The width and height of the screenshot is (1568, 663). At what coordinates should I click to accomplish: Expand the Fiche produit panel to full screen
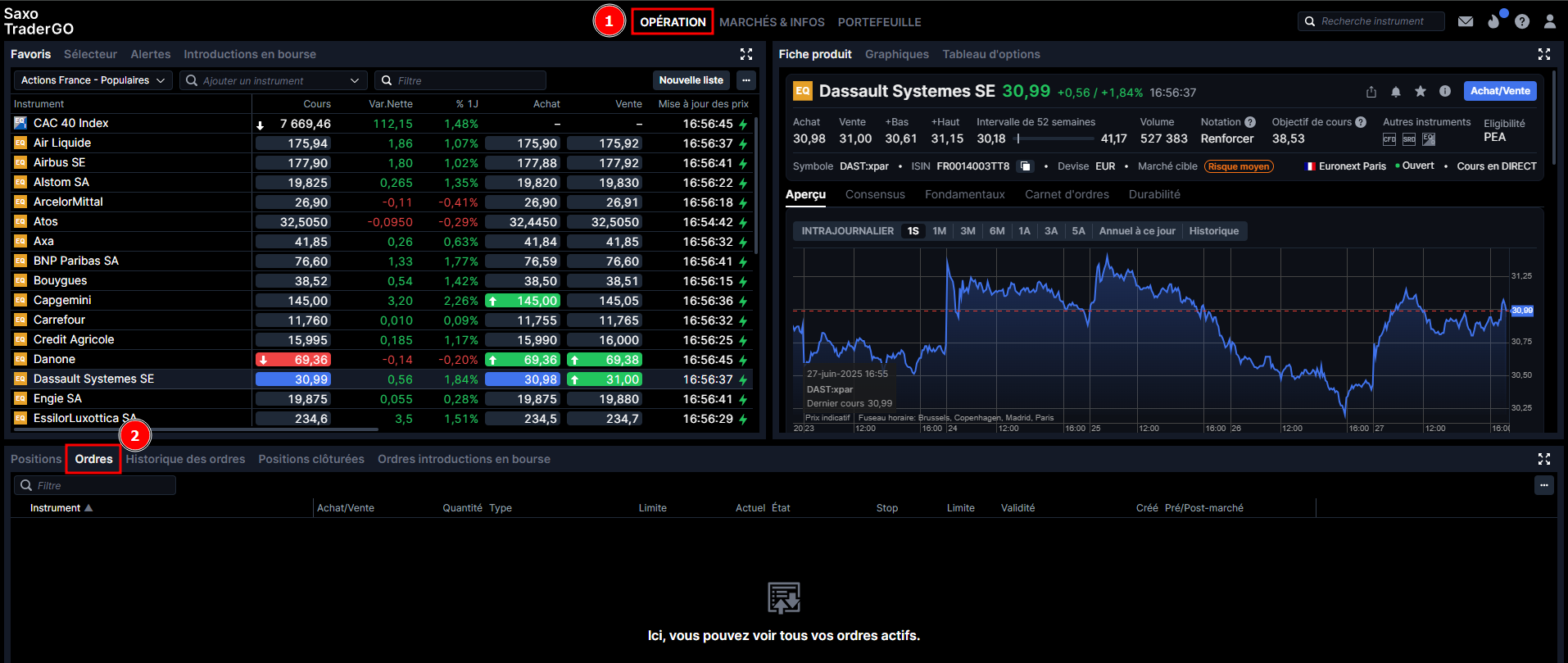click(1544, 54)
